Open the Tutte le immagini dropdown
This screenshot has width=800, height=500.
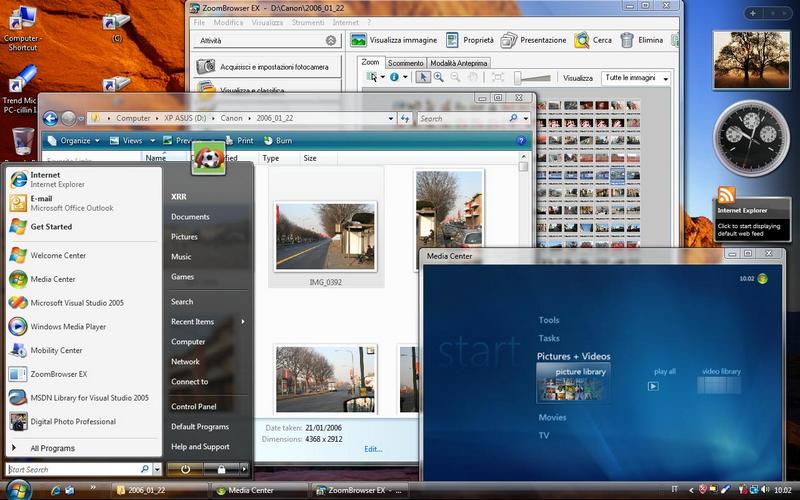click(635, 77)
